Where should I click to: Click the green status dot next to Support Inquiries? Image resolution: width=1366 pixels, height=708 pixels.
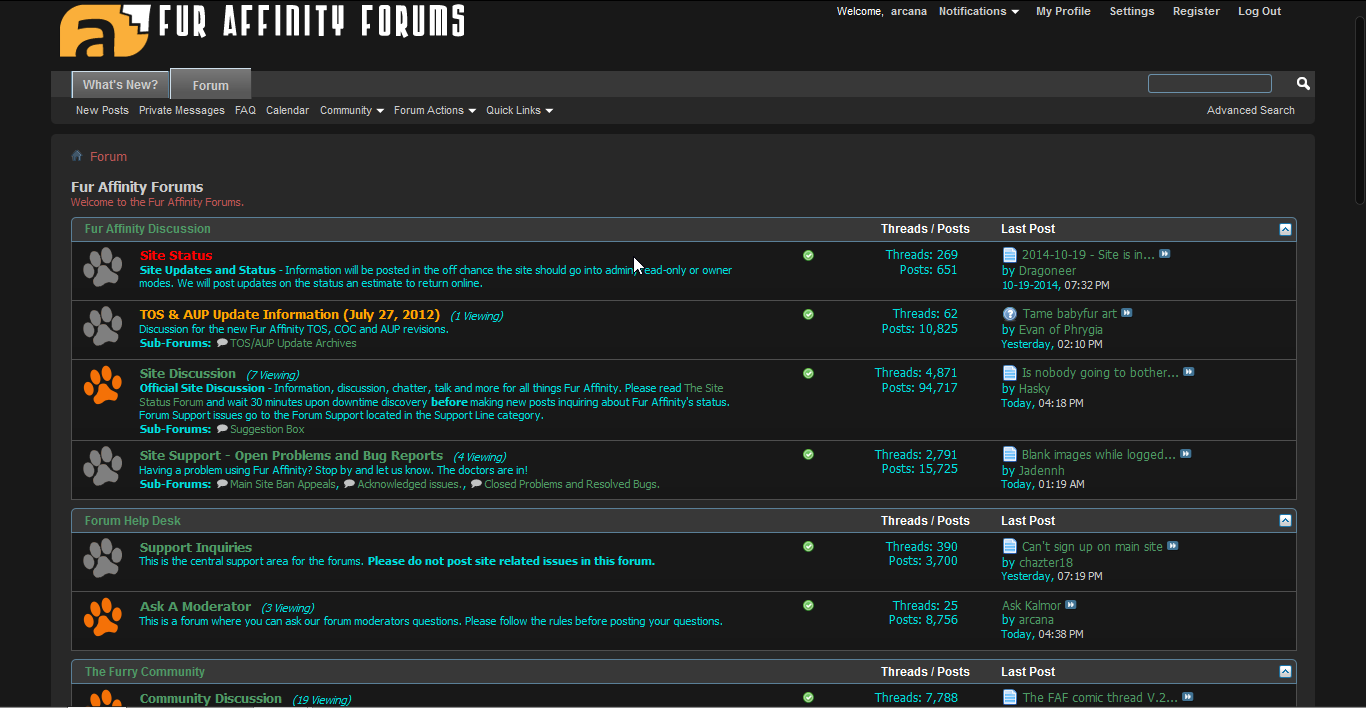808,546
